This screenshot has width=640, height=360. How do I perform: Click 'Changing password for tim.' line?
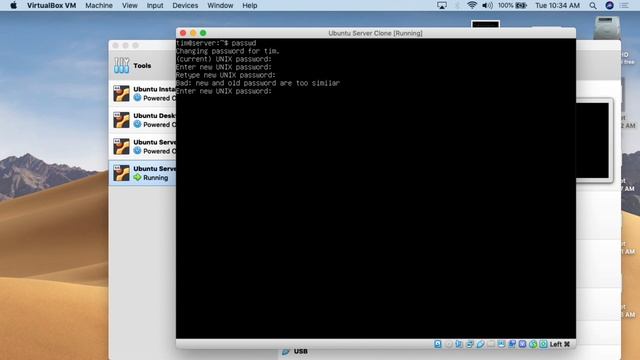[228, 51]
